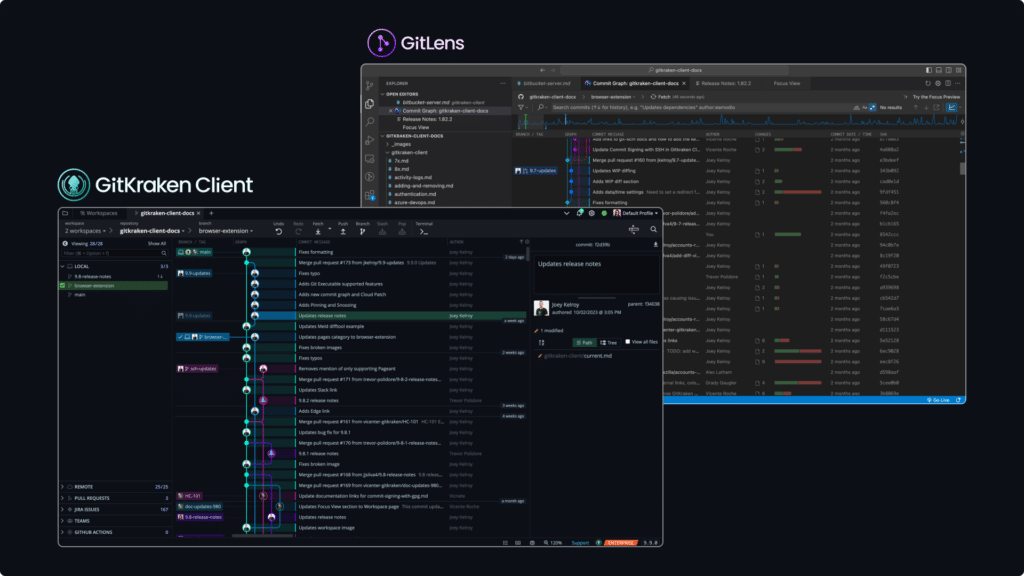Click the Push icon in GitKraken toolbar

343,231
